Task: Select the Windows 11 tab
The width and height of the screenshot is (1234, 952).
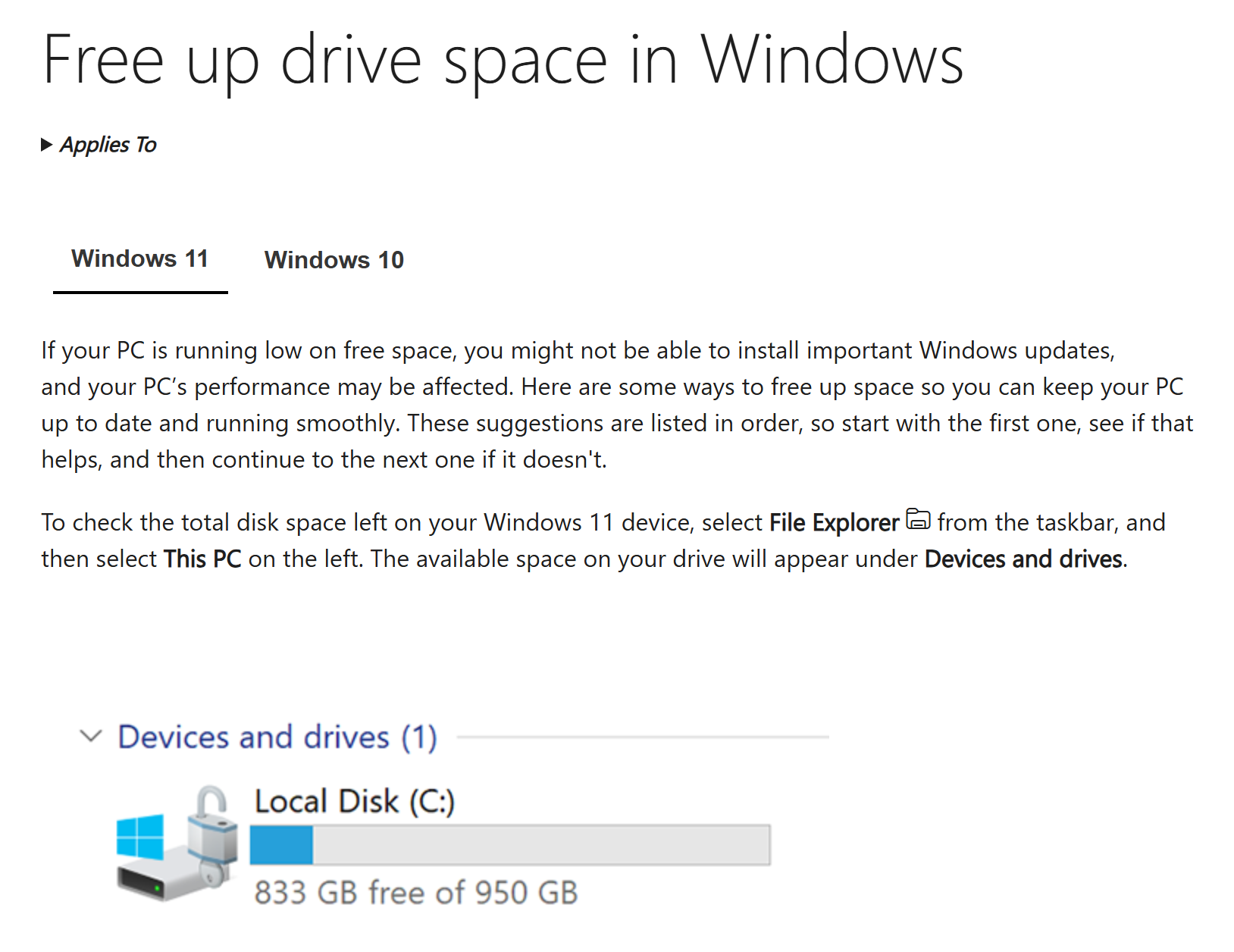Action: pos(139,258)
